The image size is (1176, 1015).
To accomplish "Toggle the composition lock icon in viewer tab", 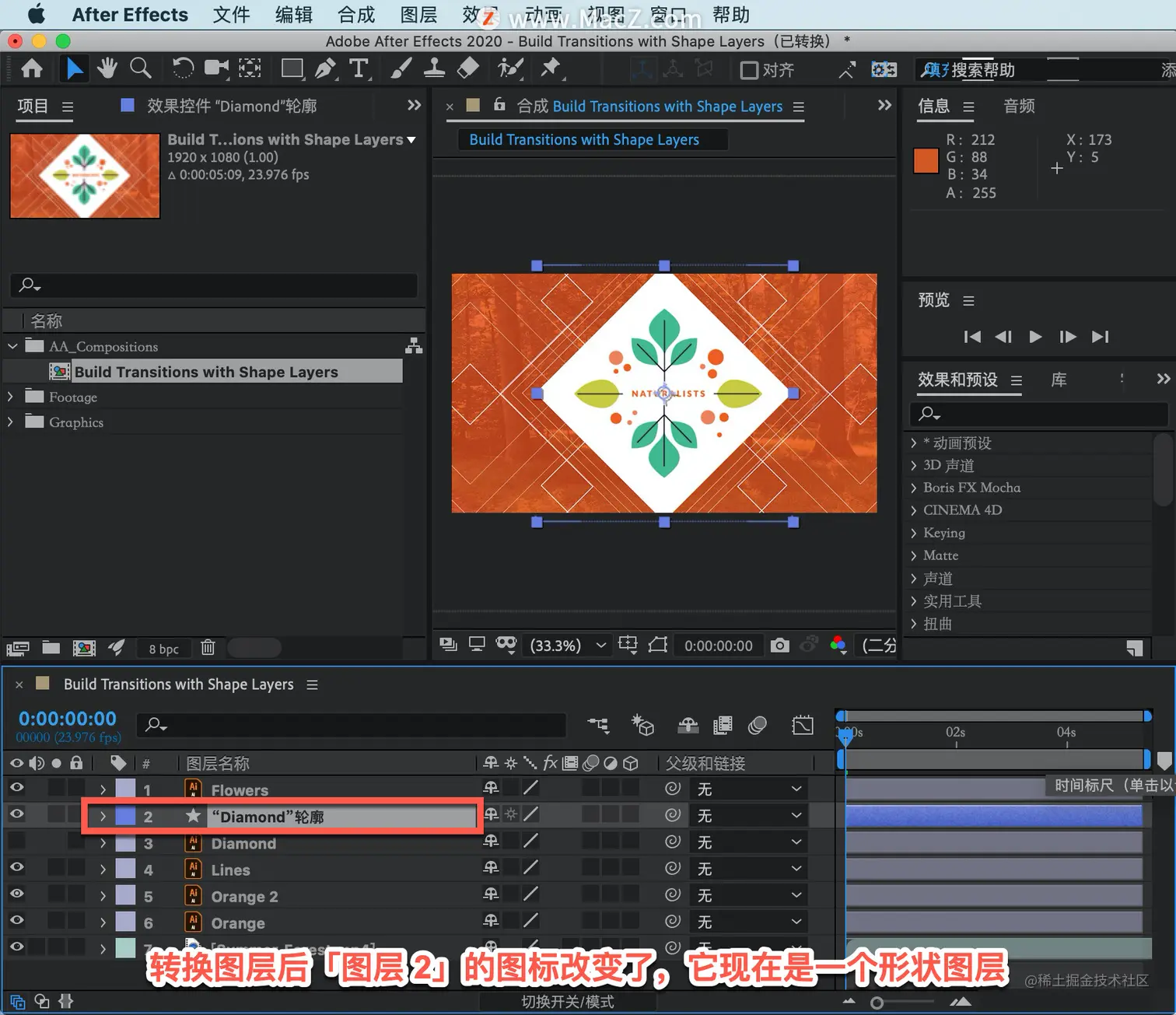I will point(499,104).
